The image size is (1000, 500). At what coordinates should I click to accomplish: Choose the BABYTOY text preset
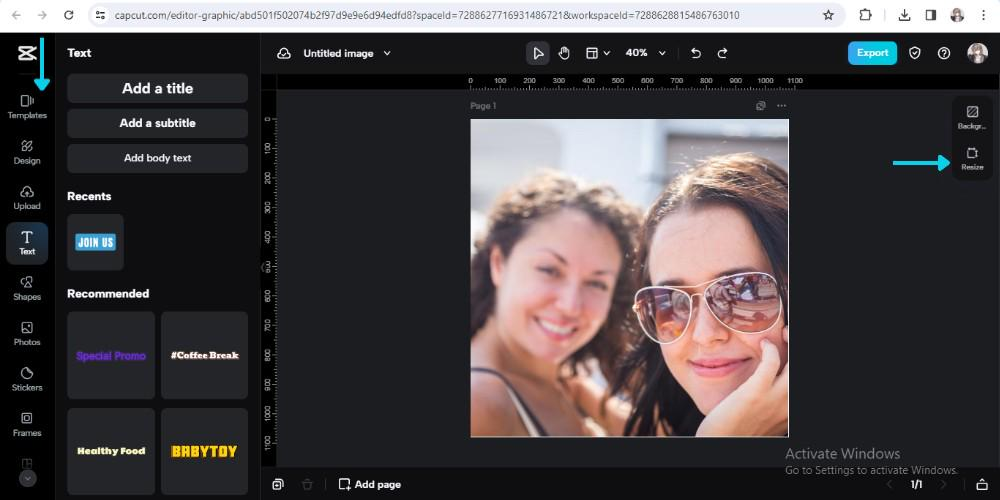205,452
